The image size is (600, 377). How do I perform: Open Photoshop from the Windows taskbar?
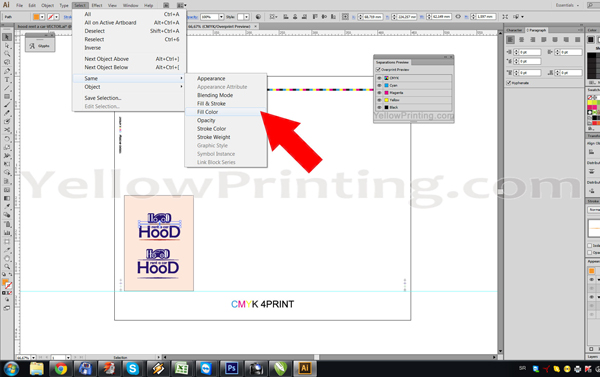[x=231, y=369]
